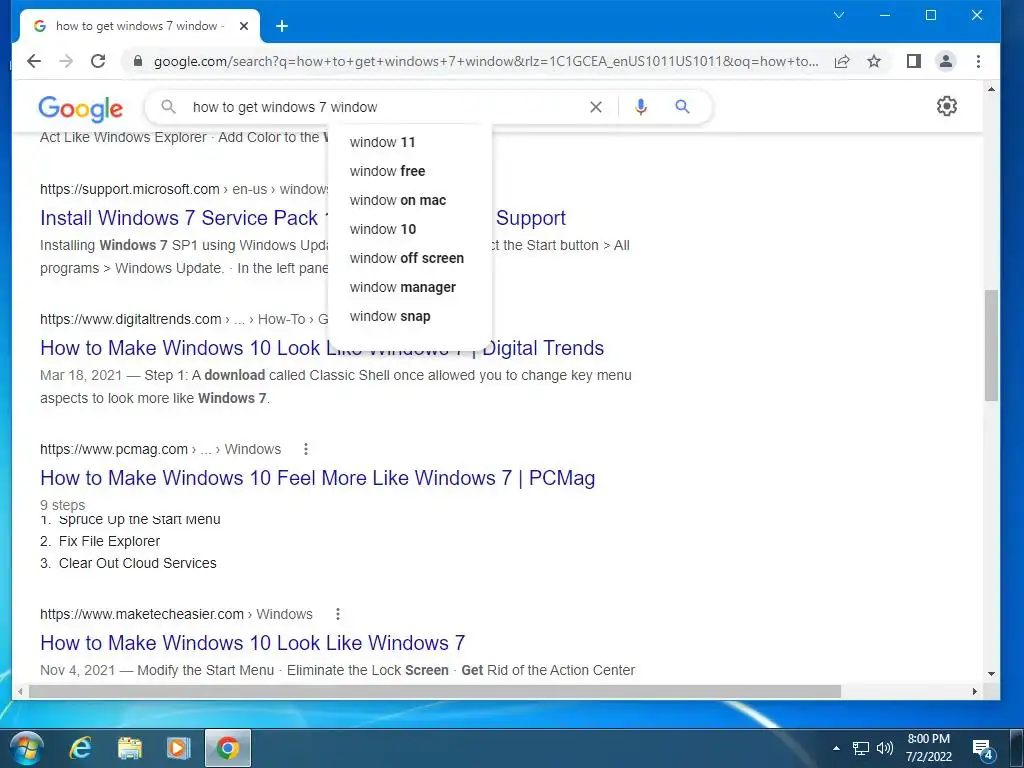This screenshot has width=1024, height=768.
Task: Open Chrome's three-dot menu
Action: [x=978, y=61]
